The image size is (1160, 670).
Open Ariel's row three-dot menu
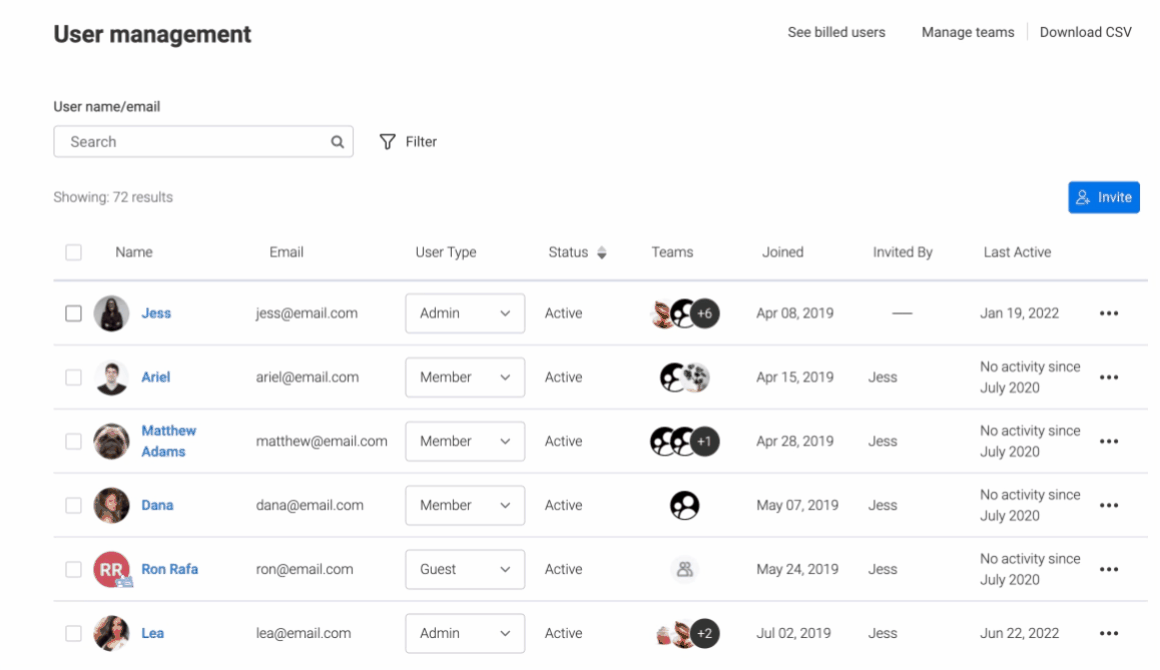(x=1108, y=377)
